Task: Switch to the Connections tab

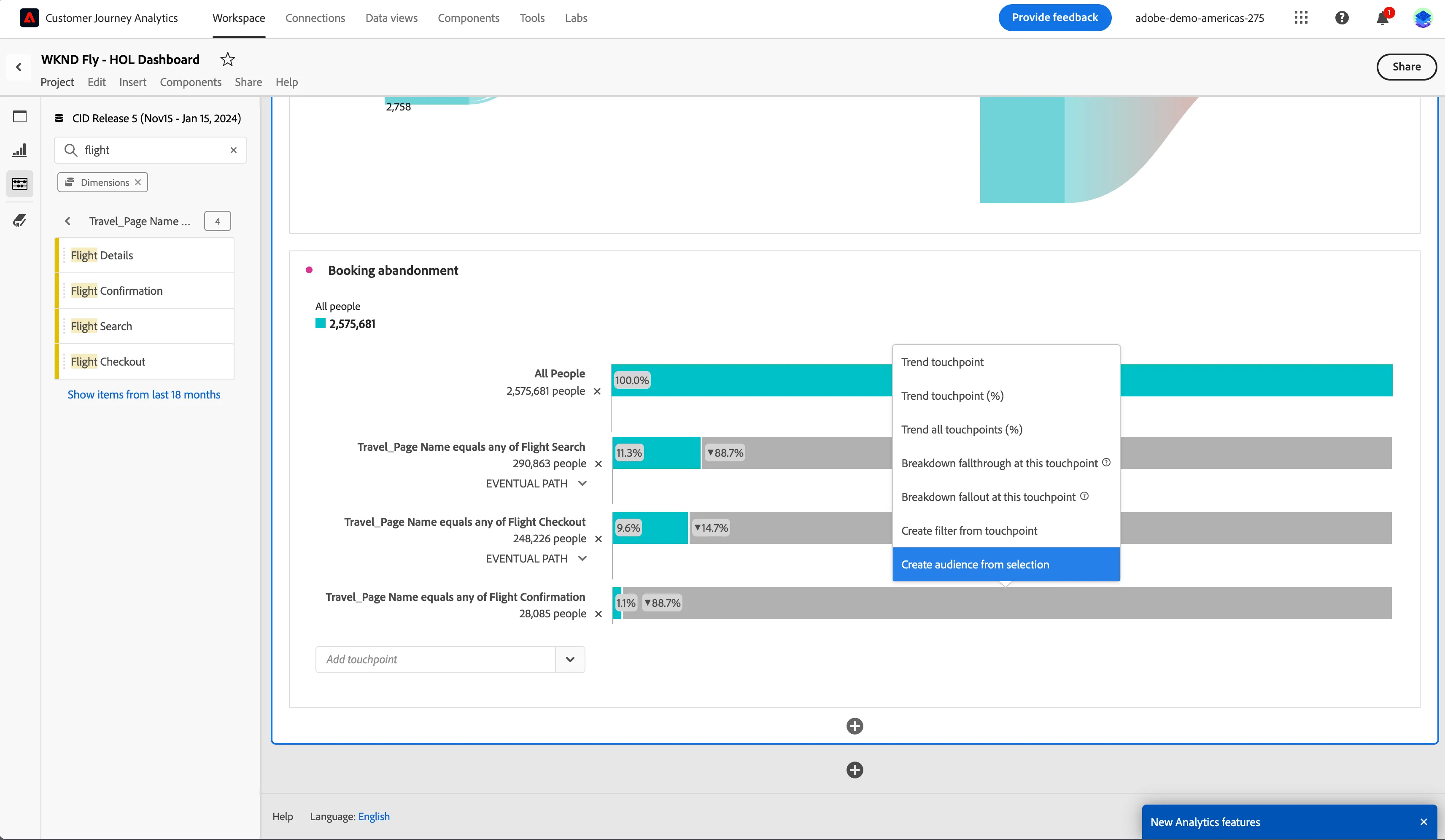Action: pyautogui.click(x=315, y=18)
